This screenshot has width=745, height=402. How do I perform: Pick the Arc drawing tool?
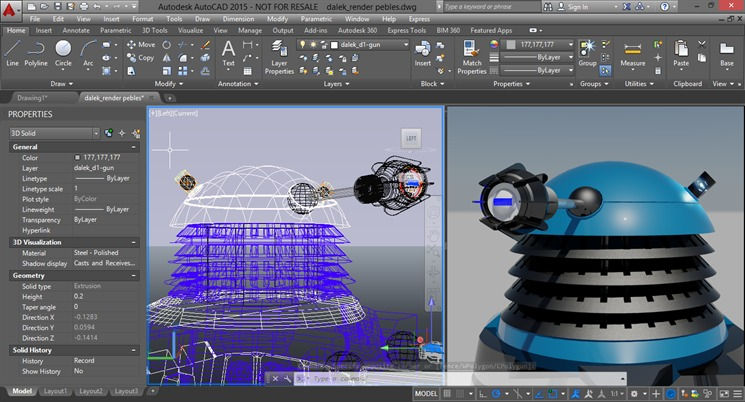[x=88, y=53]
